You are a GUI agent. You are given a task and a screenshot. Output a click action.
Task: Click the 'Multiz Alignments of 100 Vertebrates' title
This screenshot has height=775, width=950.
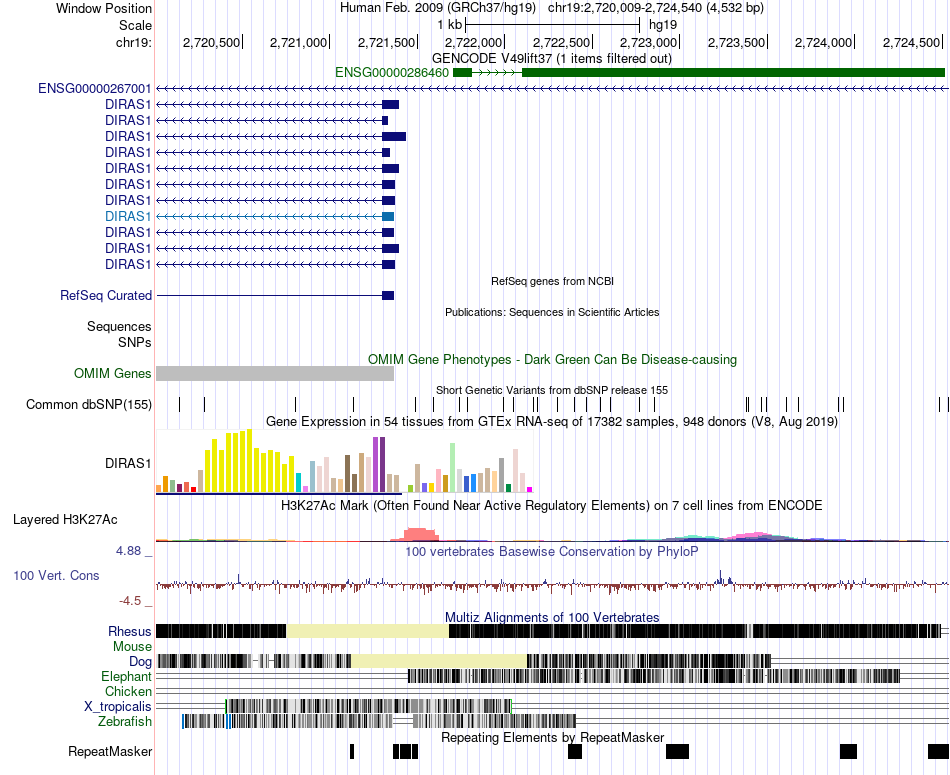click(552, 617)
